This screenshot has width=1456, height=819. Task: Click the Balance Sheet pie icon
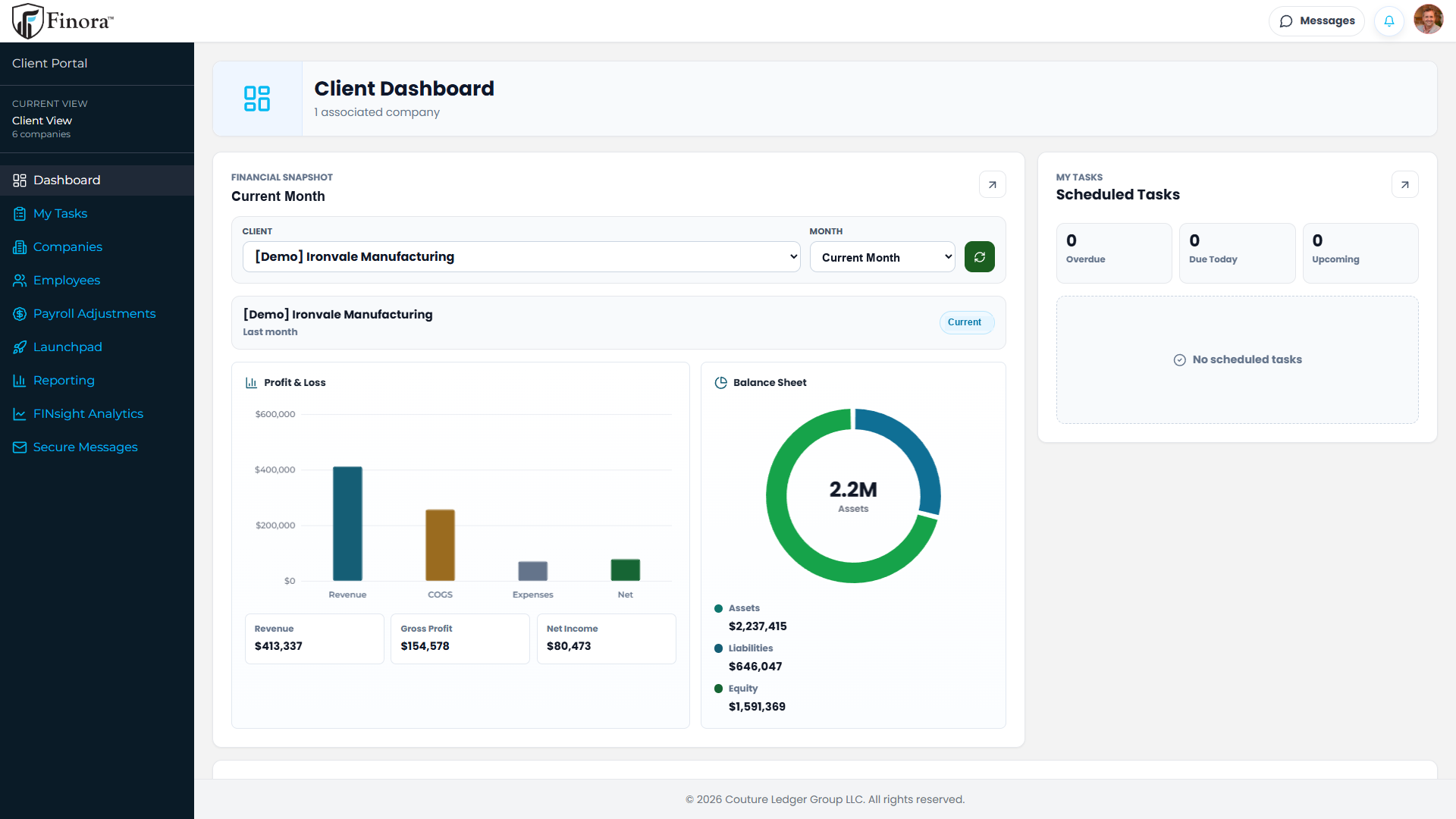click(721, 383)
